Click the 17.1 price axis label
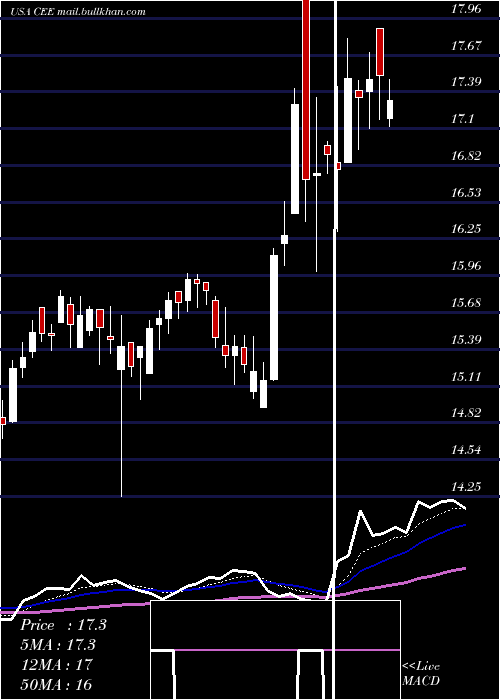This screenshot has height=700, width=500. [x=462, y=119]
